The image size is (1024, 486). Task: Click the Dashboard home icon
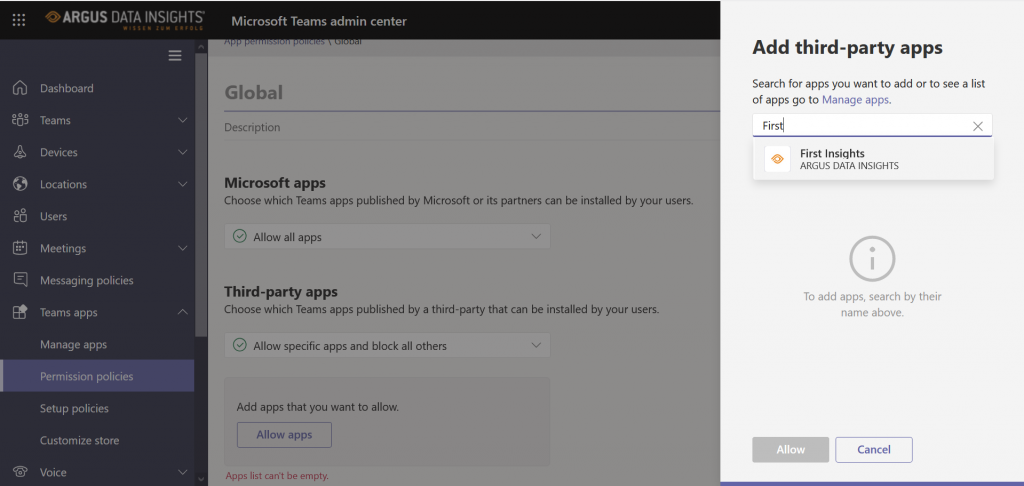click(x=20, y=88)
